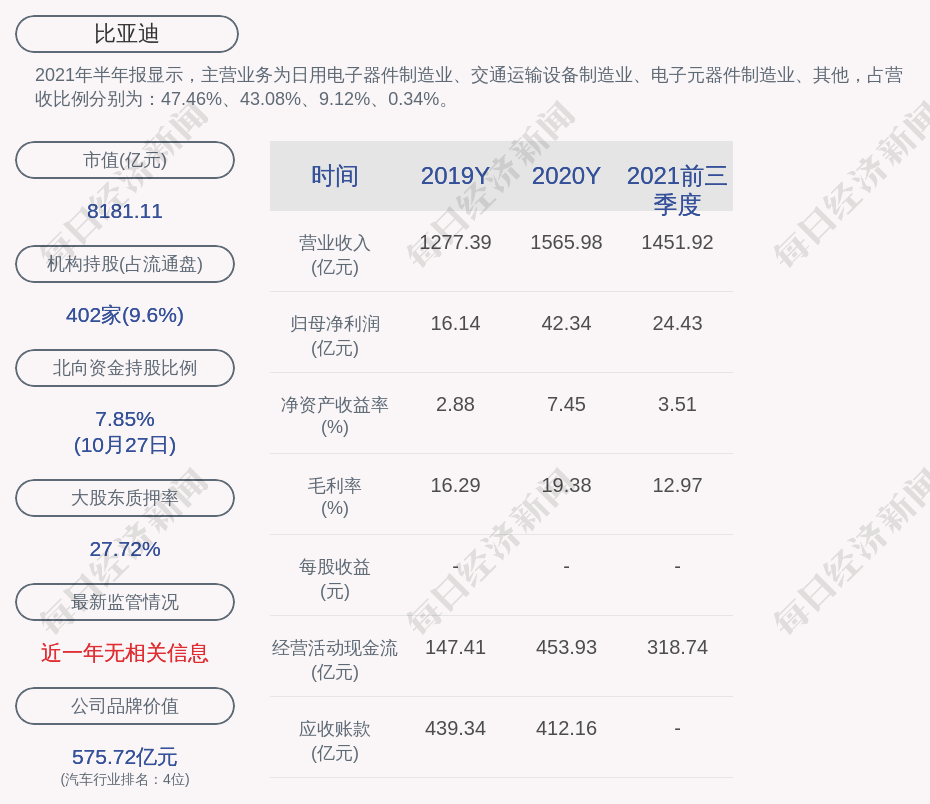Click the 时间 column header
The image size is (930, 804).
[x=335, y=176]
